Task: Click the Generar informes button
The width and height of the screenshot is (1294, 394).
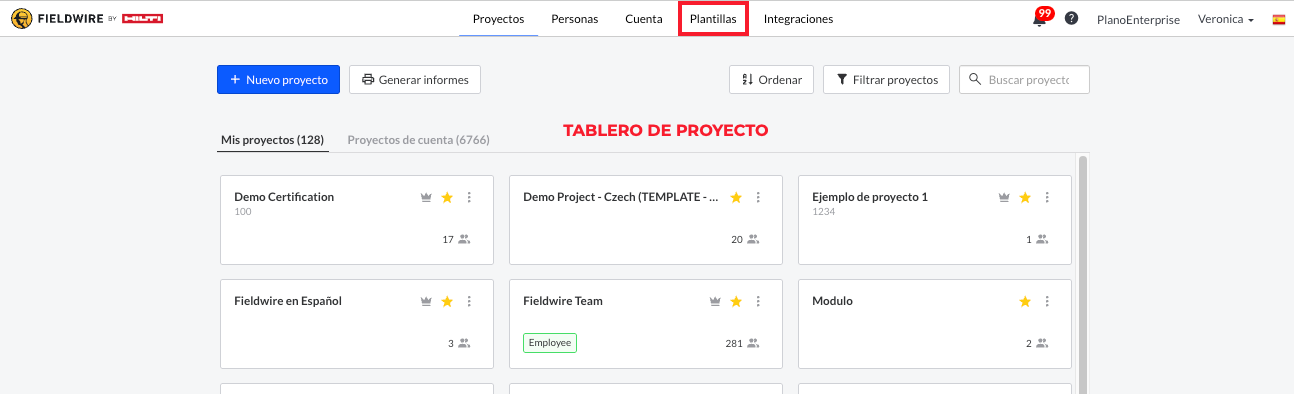Action: tap(415, 80)
